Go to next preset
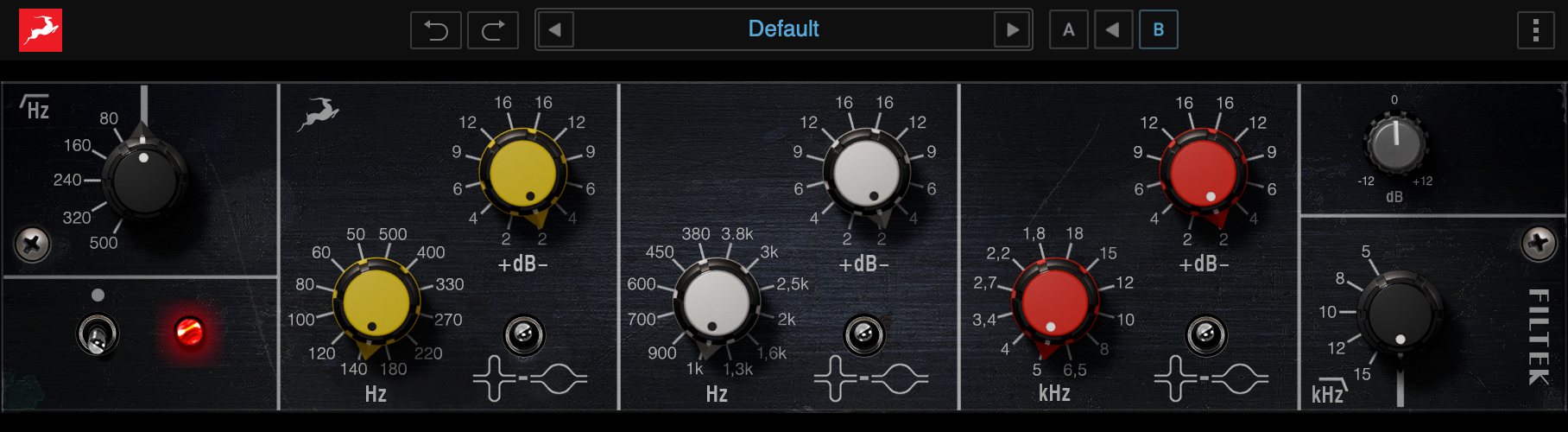This screenshot has width=1568, height=432. click(x=1012, y=30)
